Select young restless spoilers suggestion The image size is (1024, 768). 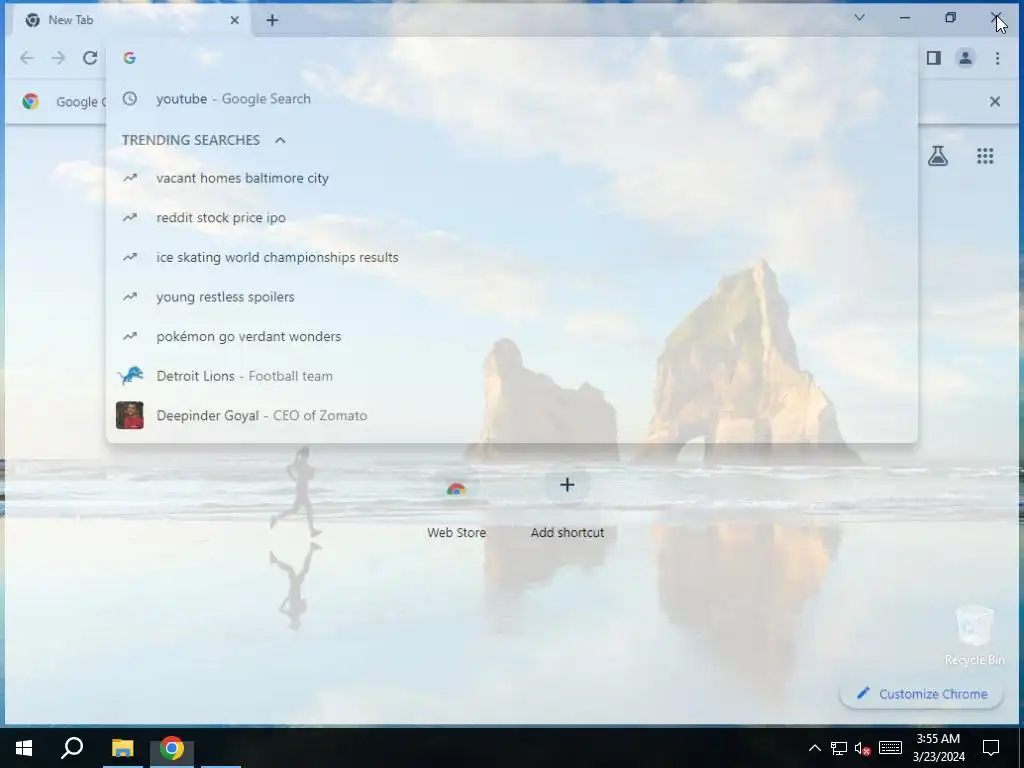[511, 296]
